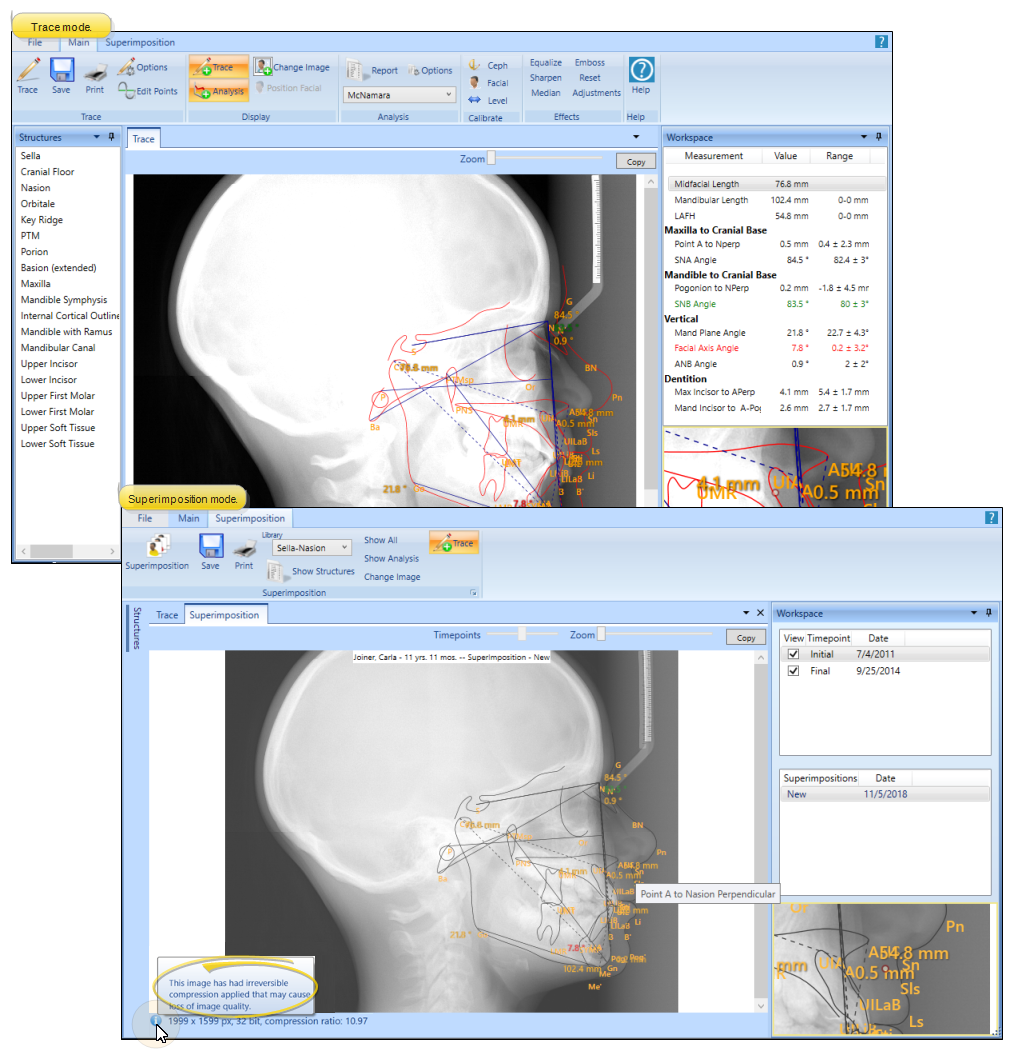This screenshot has width=1016, height=1060.
Task: Click Show Analysis in the Superimposition ribbon
Action: tap(391, 559)
